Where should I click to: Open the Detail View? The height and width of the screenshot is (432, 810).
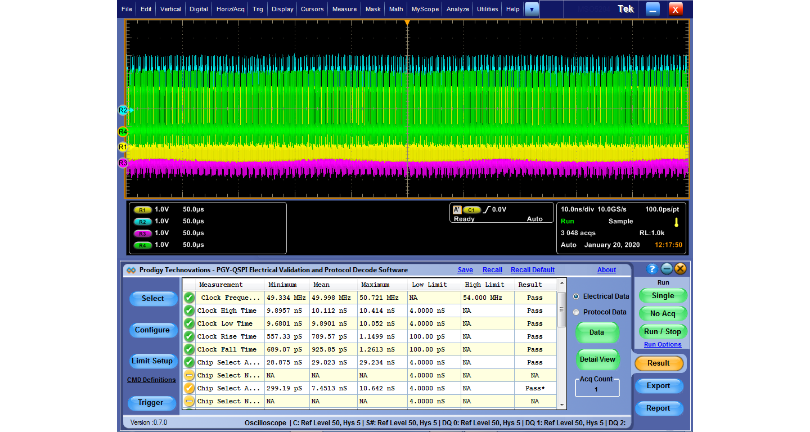click(x=597, y=359)
